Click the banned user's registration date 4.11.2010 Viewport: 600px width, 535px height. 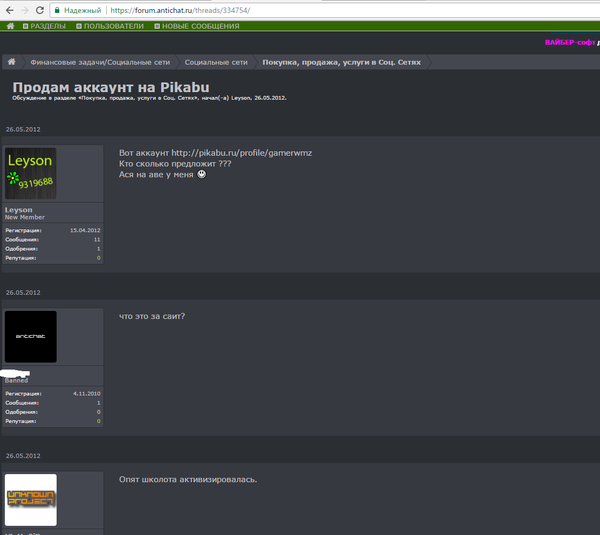click(87, 394)
